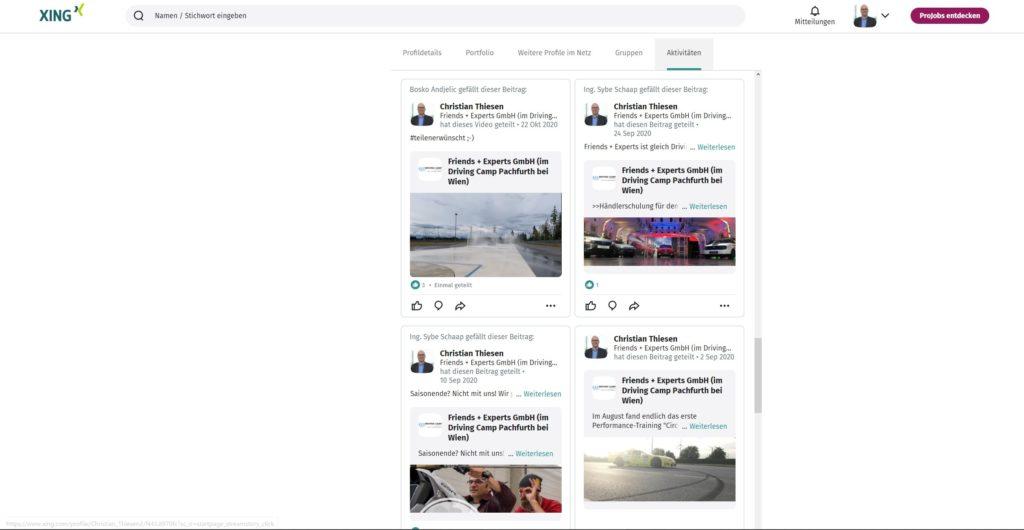Viewport: 1024px width, 530px height.
Task: Switch to Portfolio tab
Action: point(479,53)
